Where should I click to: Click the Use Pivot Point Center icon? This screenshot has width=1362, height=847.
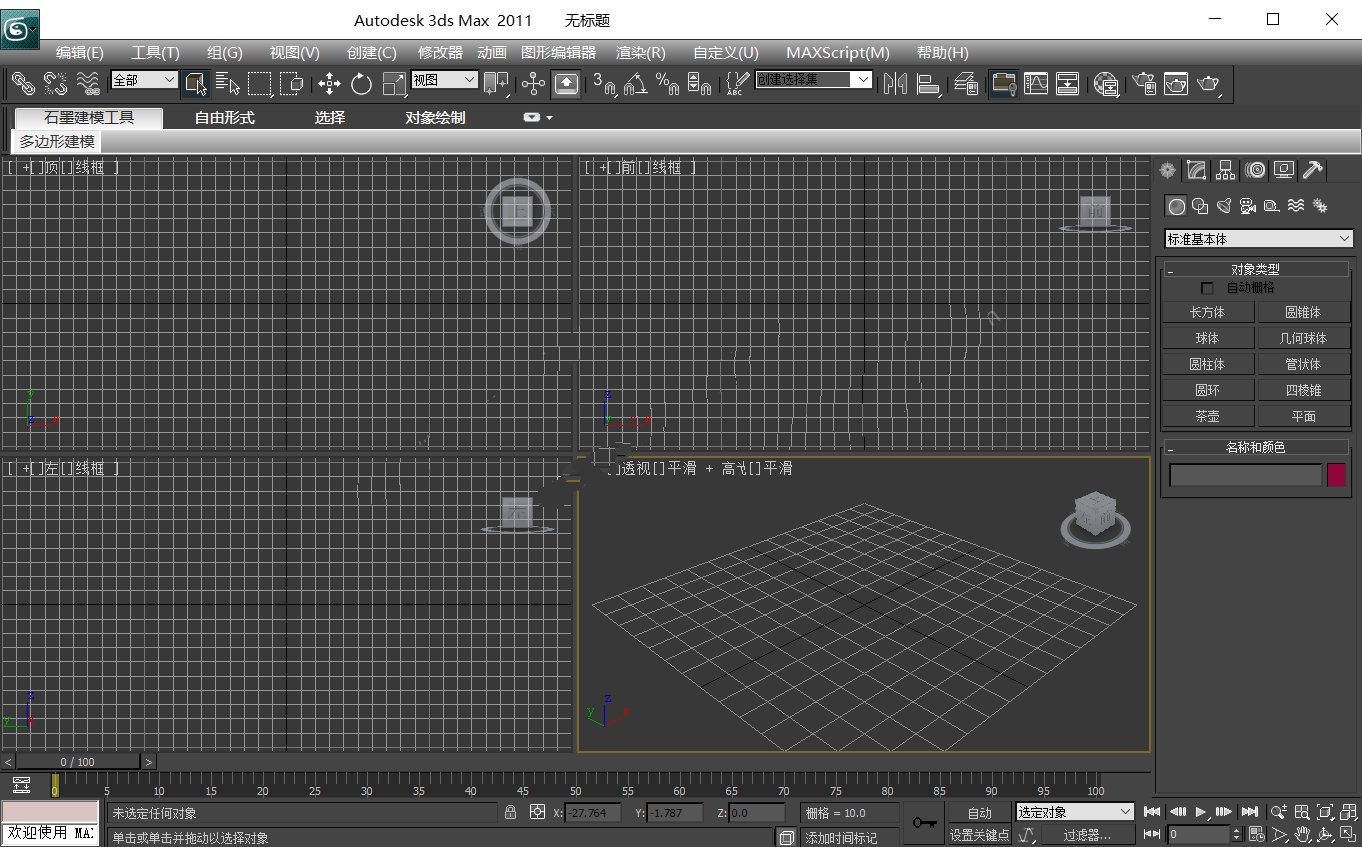coord(496,84)
